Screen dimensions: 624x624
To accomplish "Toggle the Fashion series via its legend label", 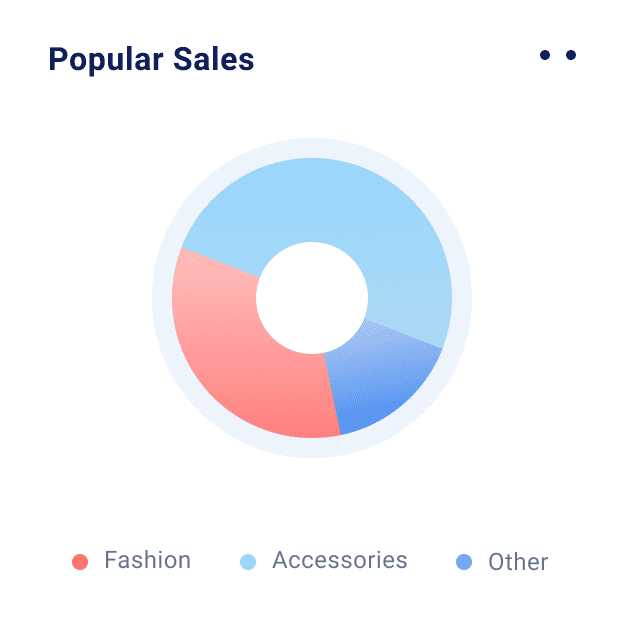I will point(147,561).
